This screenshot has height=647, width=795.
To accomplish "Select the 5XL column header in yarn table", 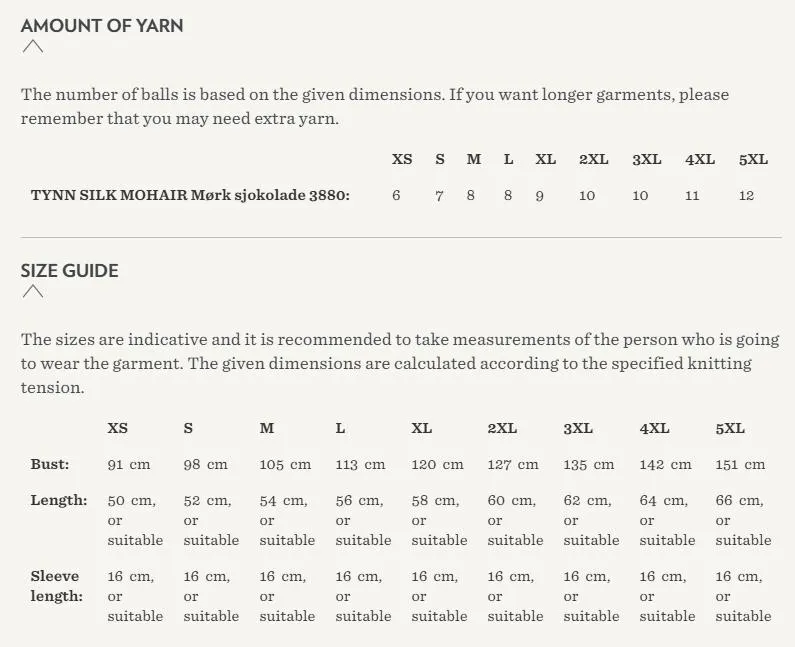I will pyautogui.click(x=753, y=159).
